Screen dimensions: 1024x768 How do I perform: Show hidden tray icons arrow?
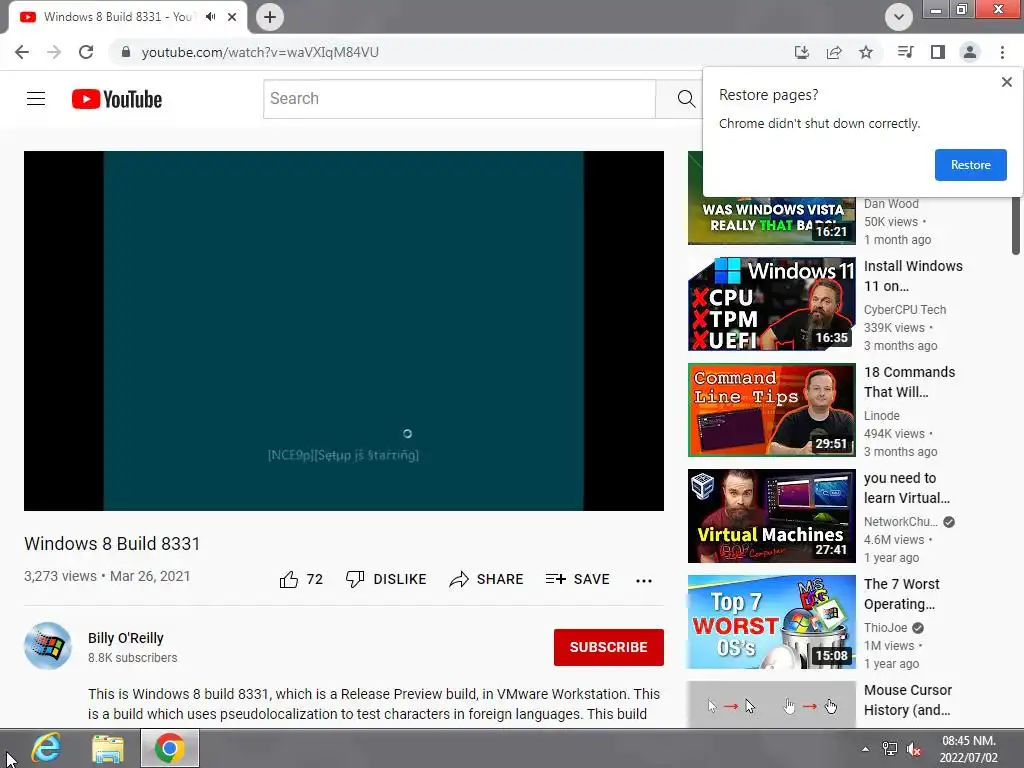pyautogui.click(x=865, y=749)
